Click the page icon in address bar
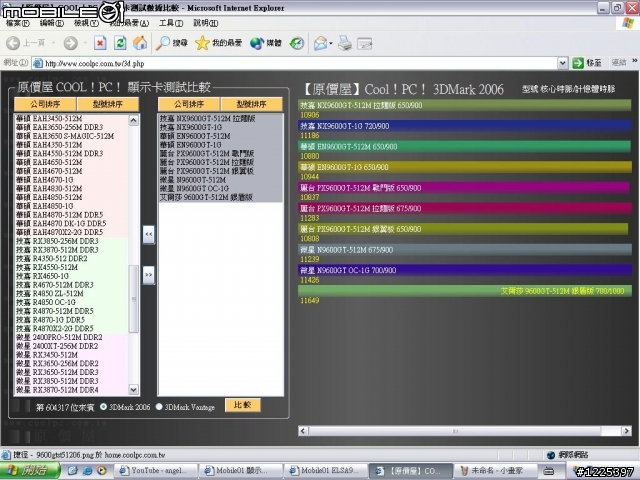This screenshot has width=640, height=480. pyautogui.click(x=38, y=63)
